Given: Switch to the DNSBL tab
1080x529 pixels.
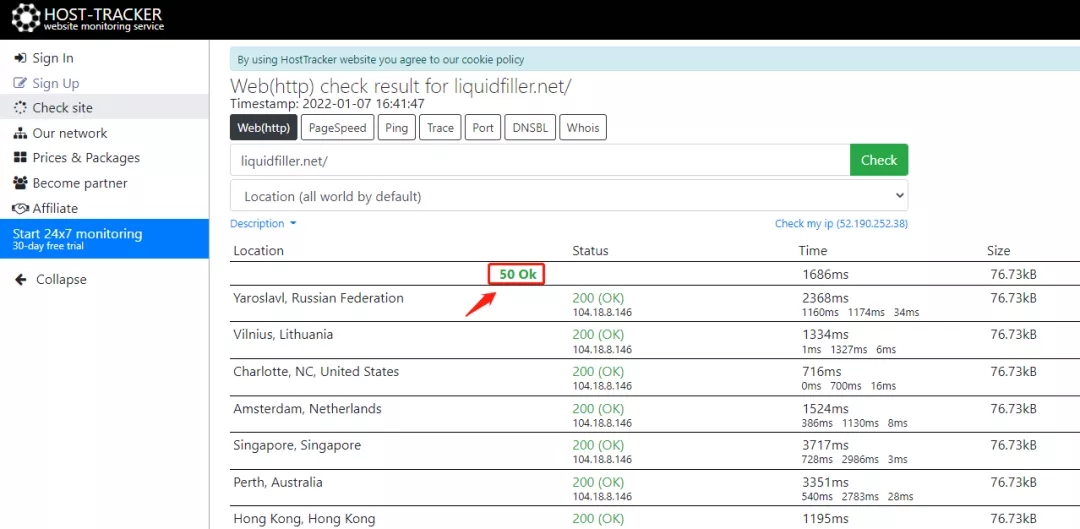Looking at the screenshot, I should click(x=530, y=127).
